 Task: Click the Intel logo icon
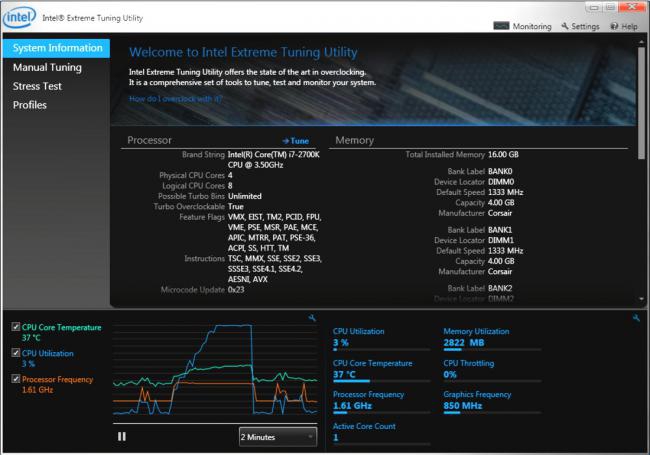click(x=19, y=18)
